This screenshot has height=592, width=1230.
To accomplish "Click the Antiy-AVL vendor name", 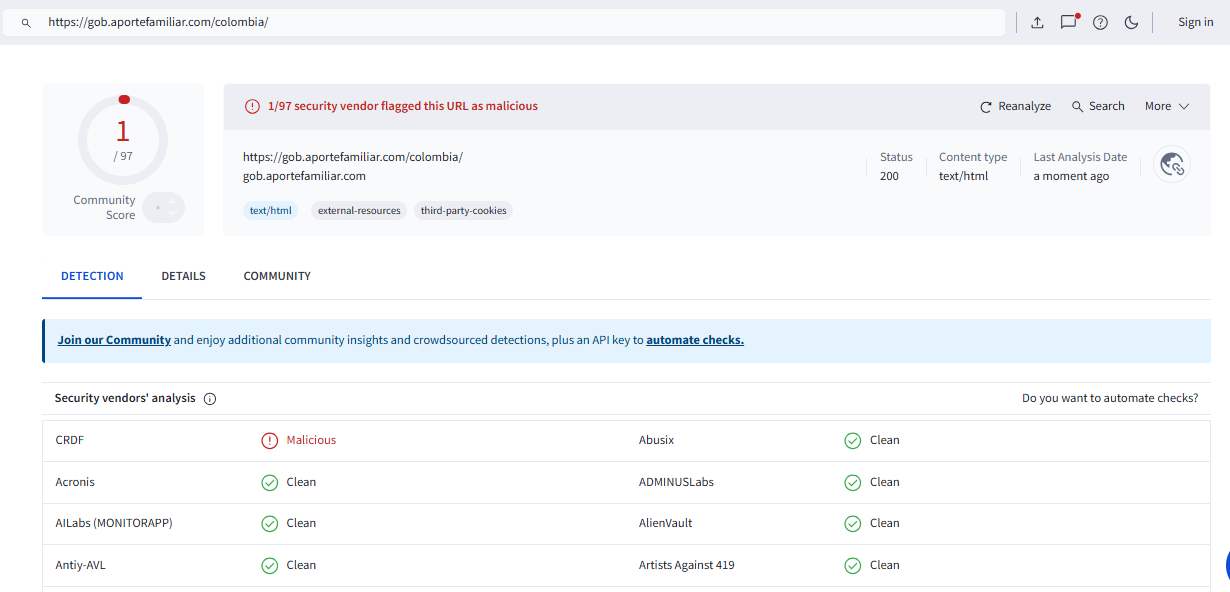I will pos(80,565).
